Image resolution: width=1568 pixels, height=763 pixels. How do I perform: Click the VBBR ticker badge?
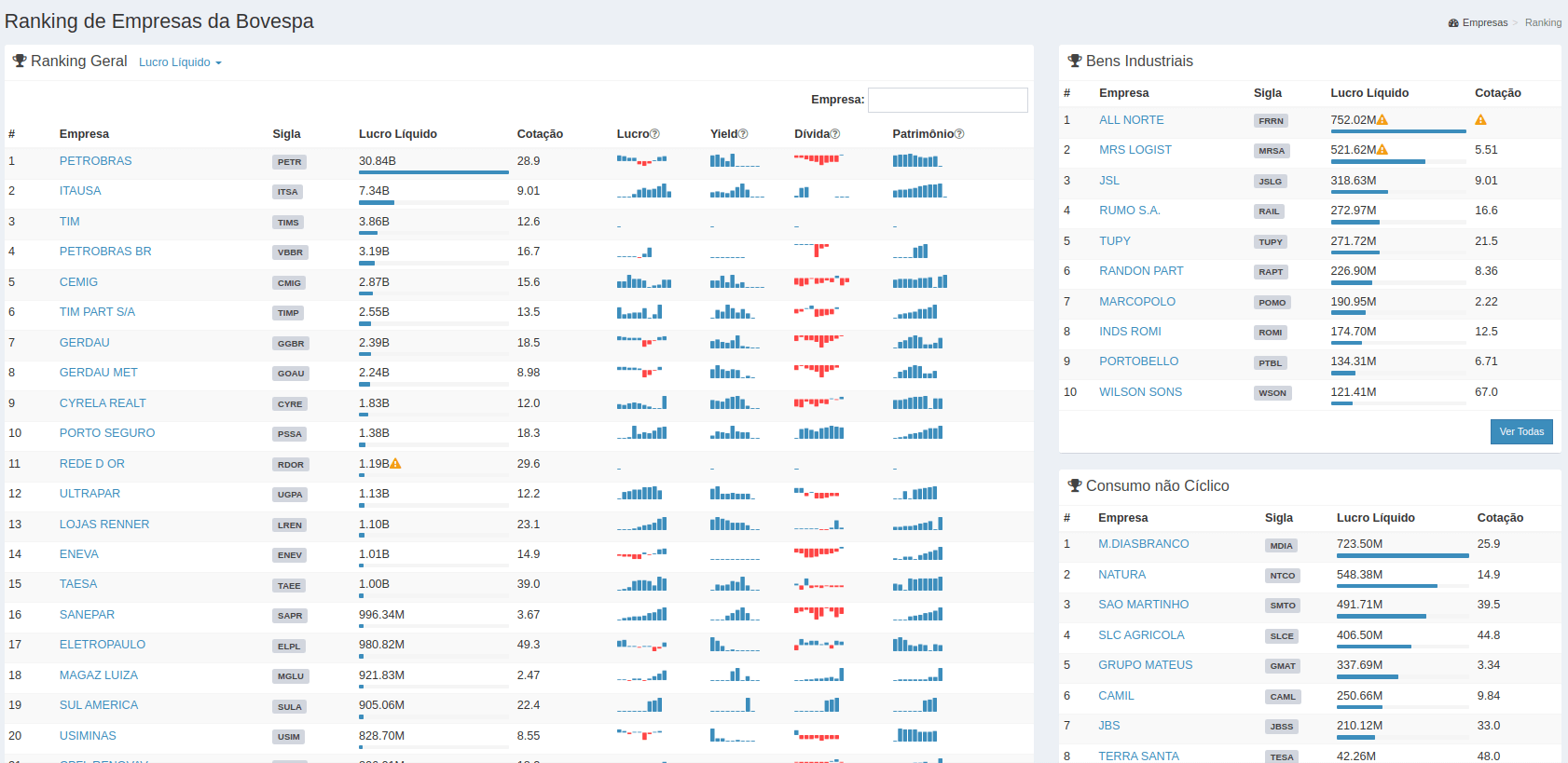click(290, 252)
